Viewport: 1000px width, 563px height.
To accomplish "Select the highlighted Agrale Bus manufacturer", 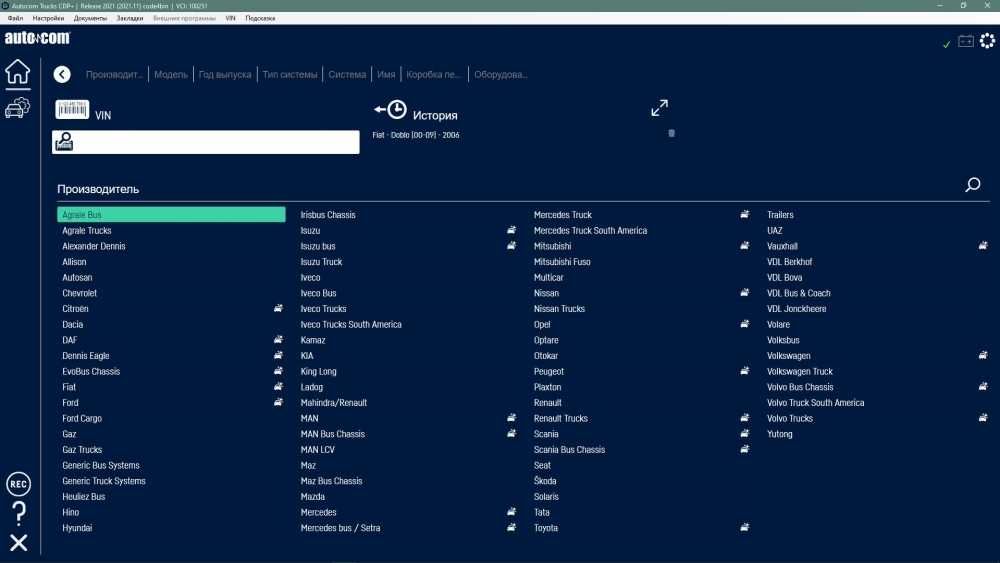I will pos(172,214).
